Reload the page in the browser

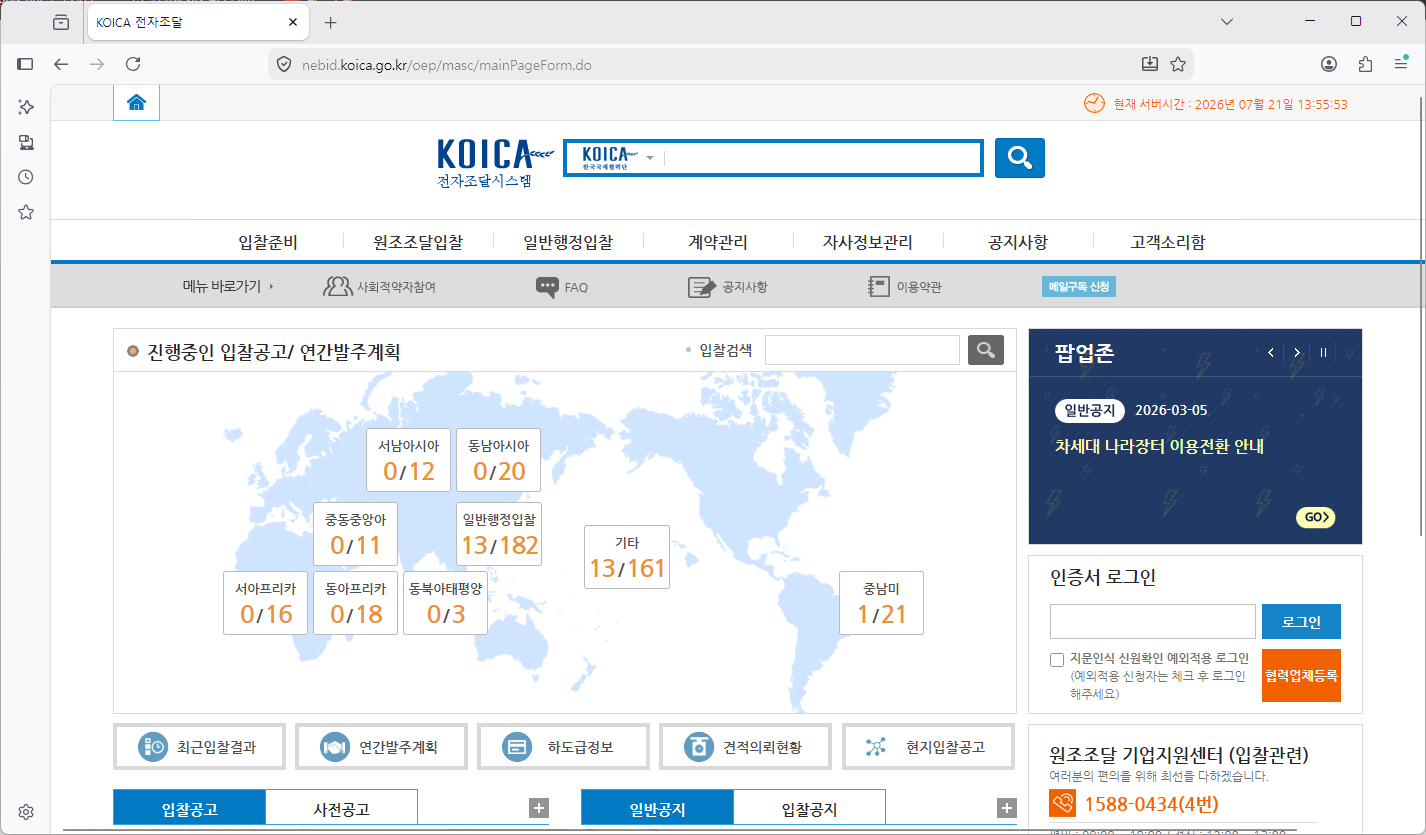coord(133,64)
